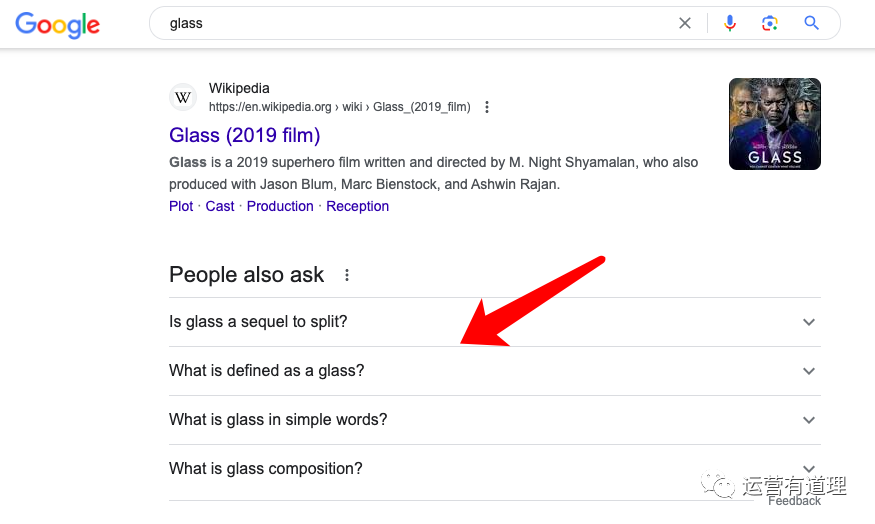
Task: Click the Wikipedia favicon icon
Action: 183,97
